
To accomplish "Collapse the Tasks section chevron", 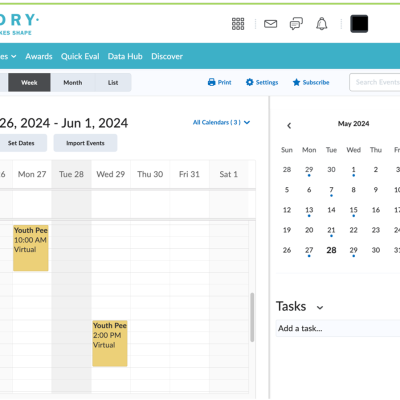I will (320, 307).
